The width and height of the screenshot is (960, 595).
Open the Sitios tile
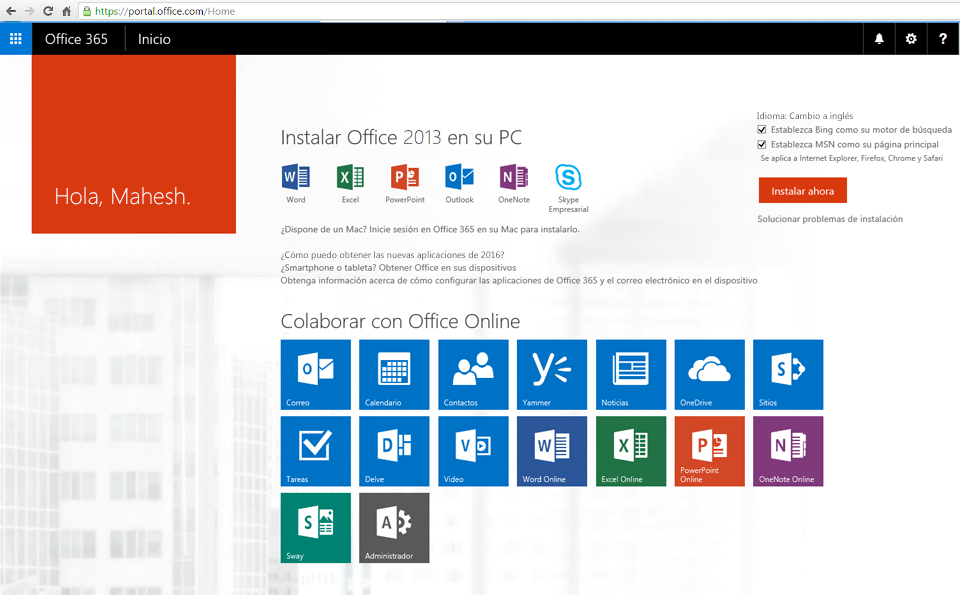click(x=788, y=375)
